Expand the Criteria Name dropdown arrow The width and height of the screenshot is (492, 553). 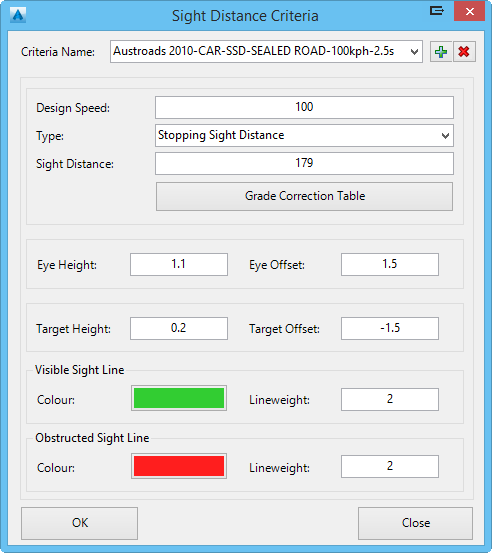coord(414,52)
